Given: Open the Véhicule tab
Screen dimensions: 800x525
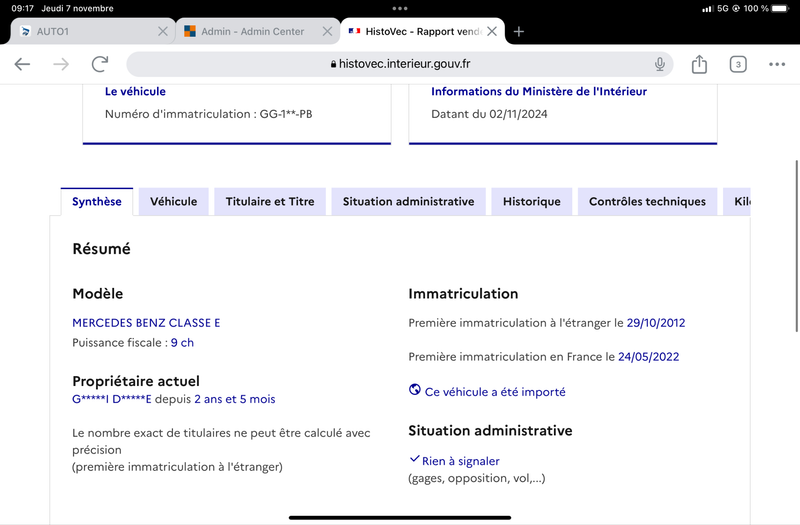Looking at the screenshot, I should (x=173, y=202).
